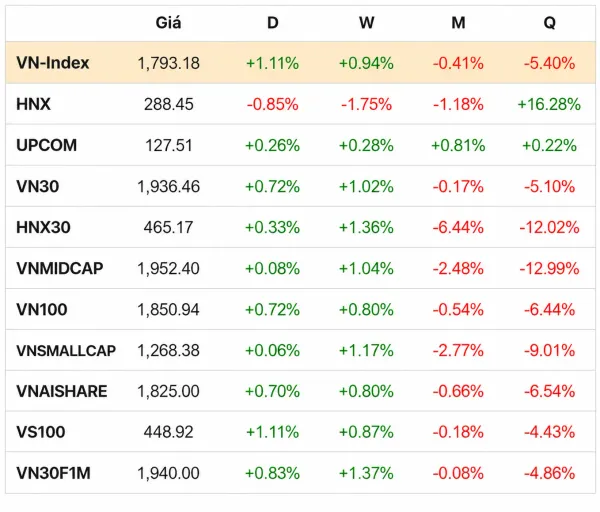Click the W weekly change column header

point(366,23)
